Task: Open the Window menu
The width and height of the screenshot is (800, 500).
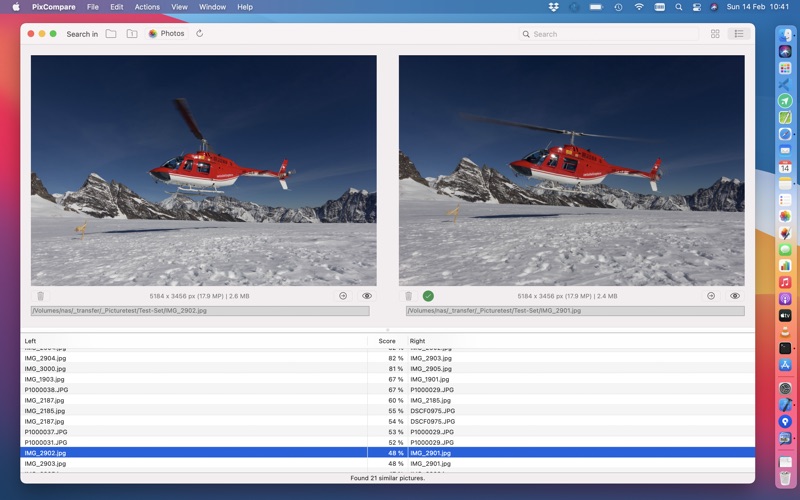Action: 212,7
